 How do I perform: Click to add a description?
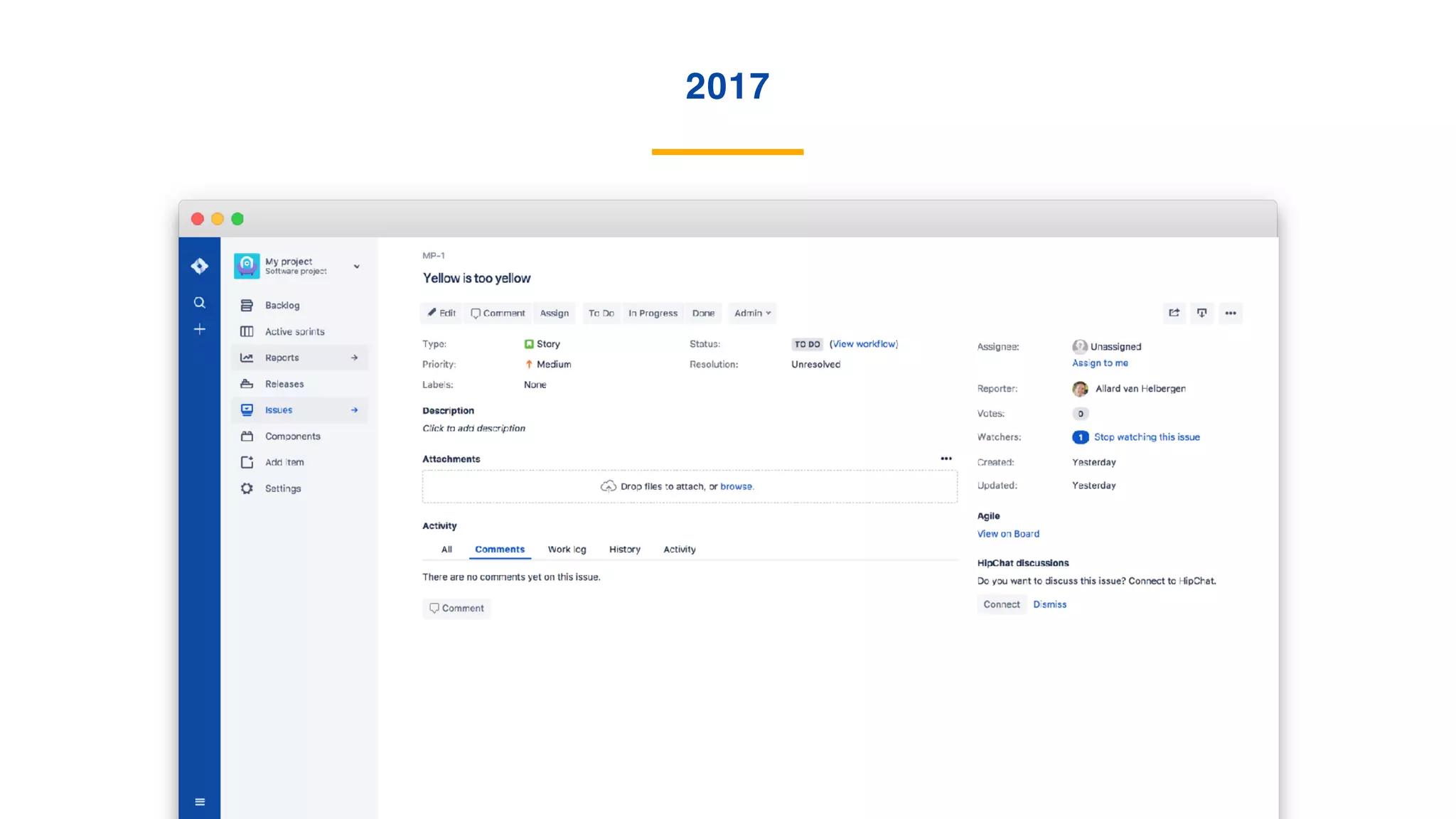point(473,428)
